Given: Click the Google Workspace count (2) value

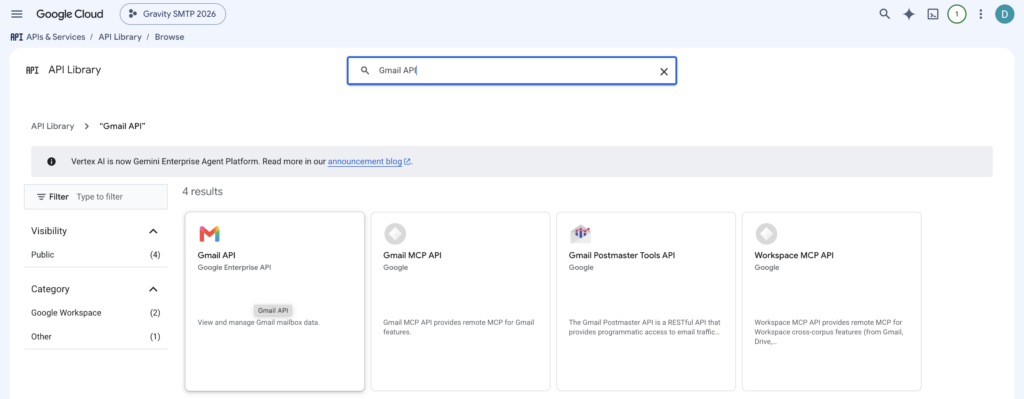Looking at the screenshot, I should point(155,313).
